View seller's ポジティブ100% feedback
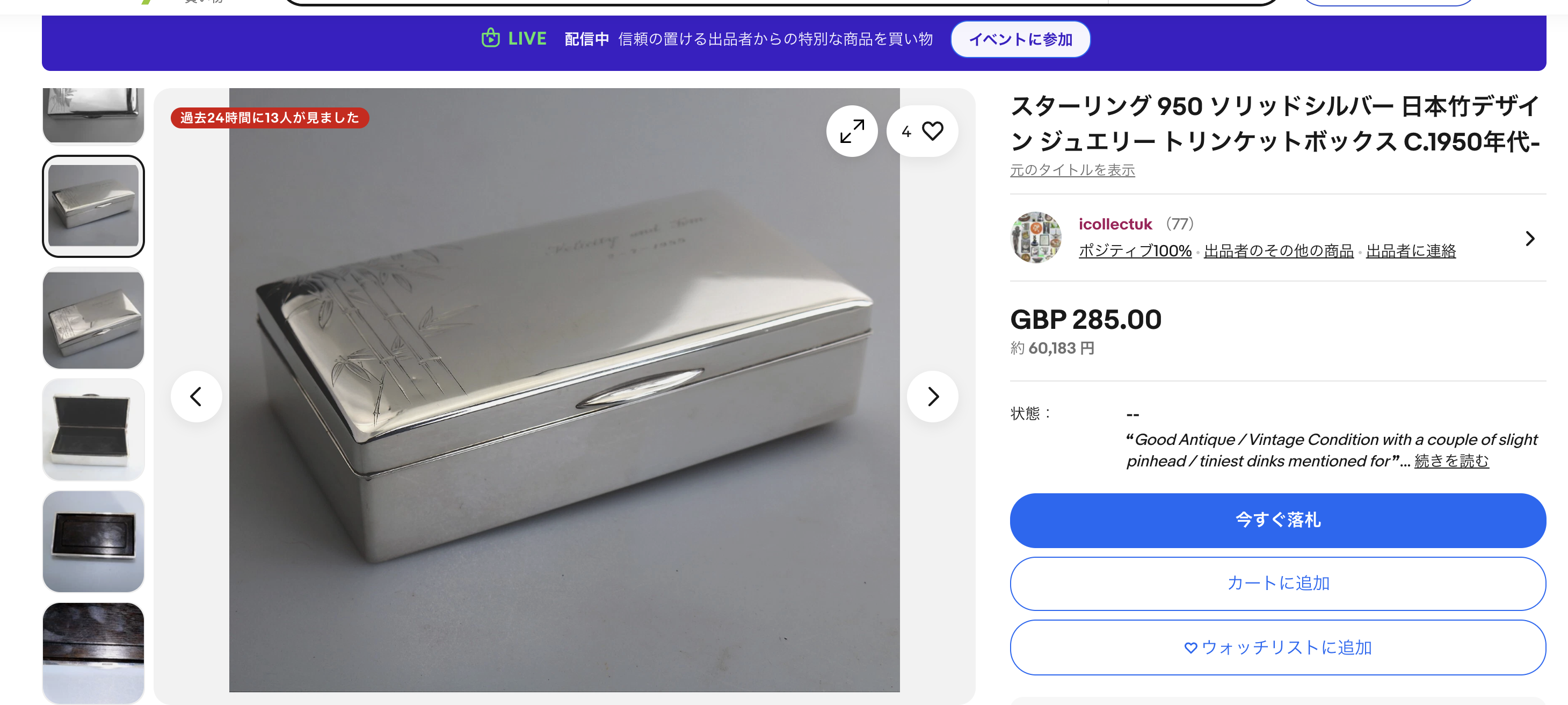This screenshot has width=1568, height=705. 1135,251
